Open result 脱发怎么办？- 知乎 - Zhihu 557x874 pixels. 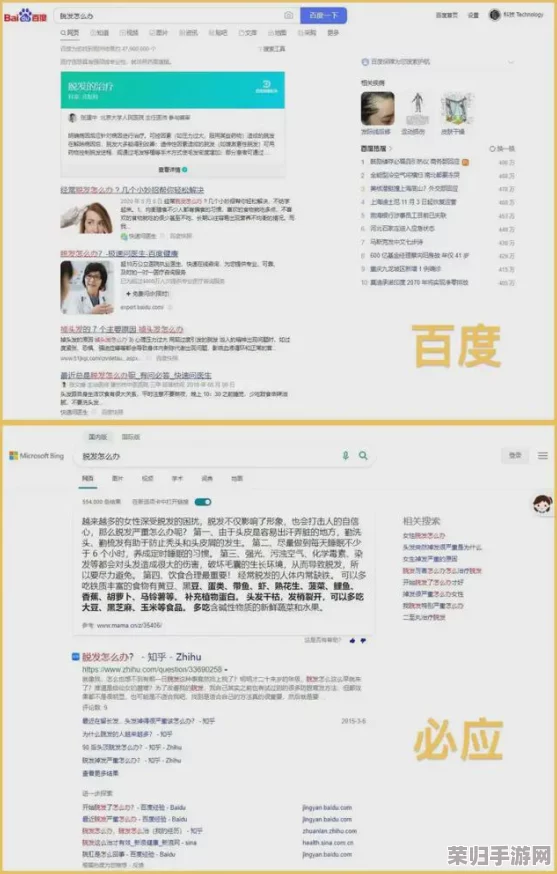pyautogui.click(x=142, y=657)
